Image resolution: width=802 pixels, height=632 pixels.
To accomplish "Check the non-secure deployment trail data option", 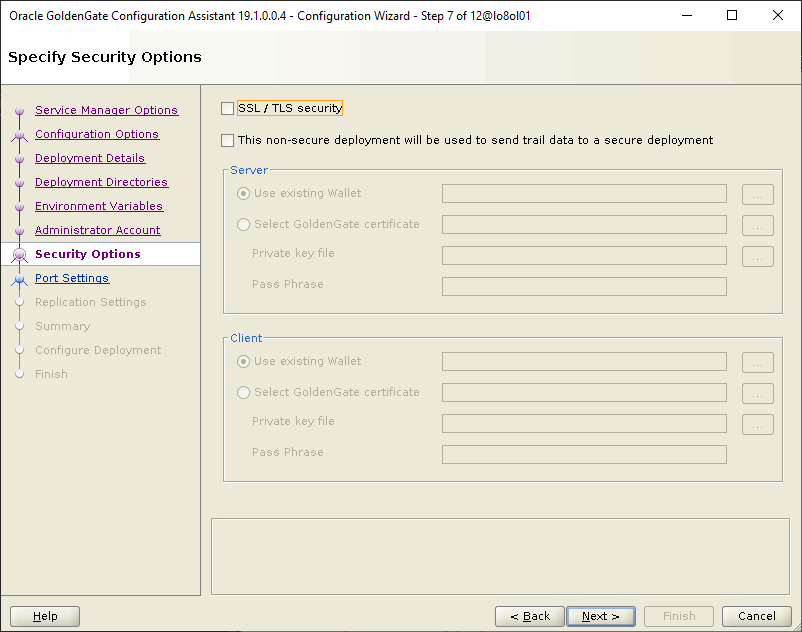I will 228,140.
